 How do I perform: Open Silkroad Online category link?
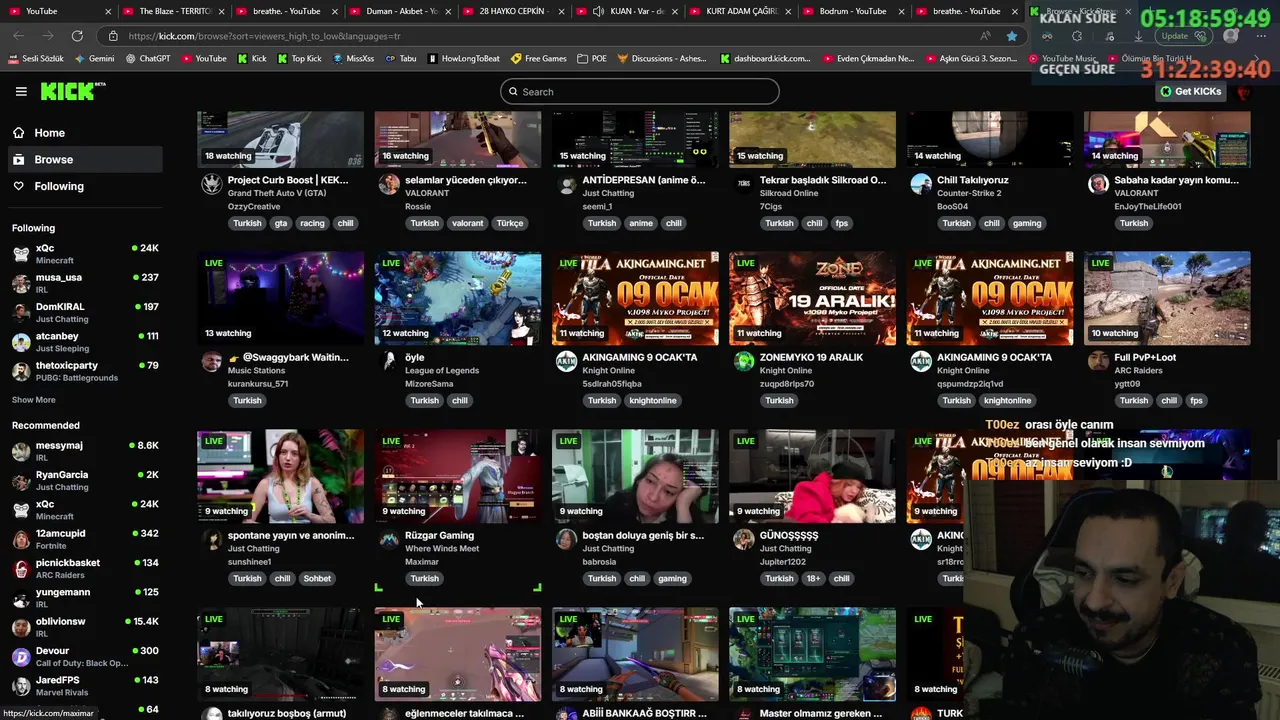coord(789,193)
